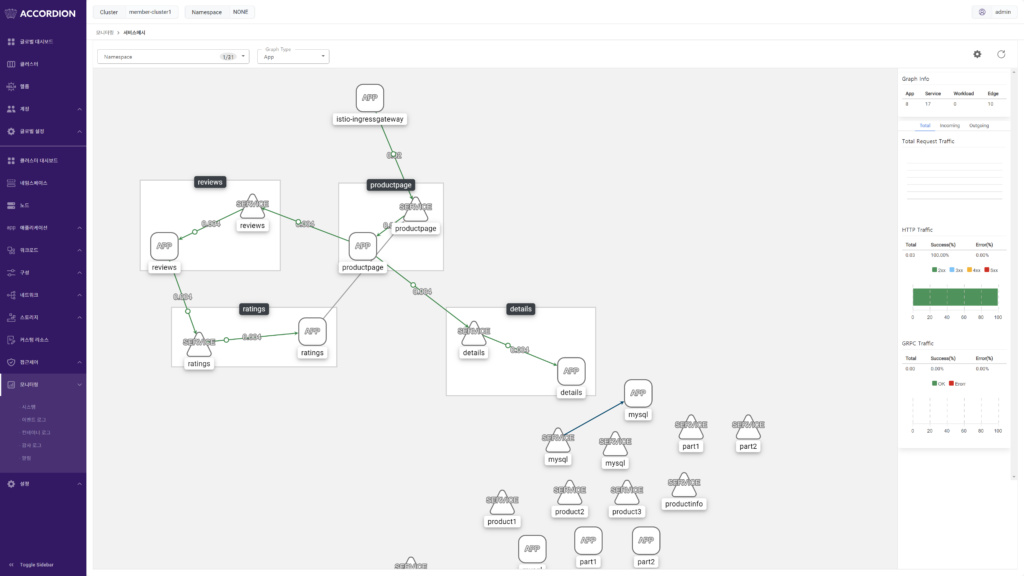The height and width of the screenshot is (576, 1024).
Task: Open the 커스텀 리소스 document icon
Action: [x=11, y=340]
